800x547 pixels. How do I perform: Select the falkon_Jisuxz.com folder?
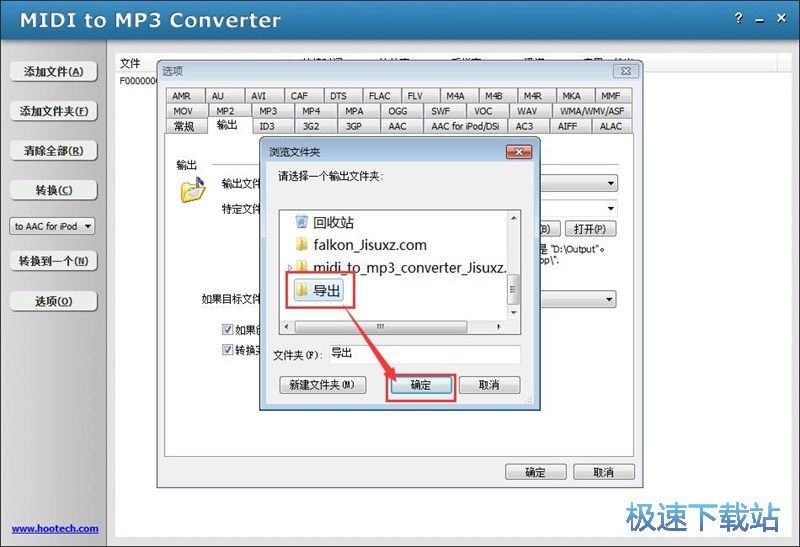click(361, 245)
